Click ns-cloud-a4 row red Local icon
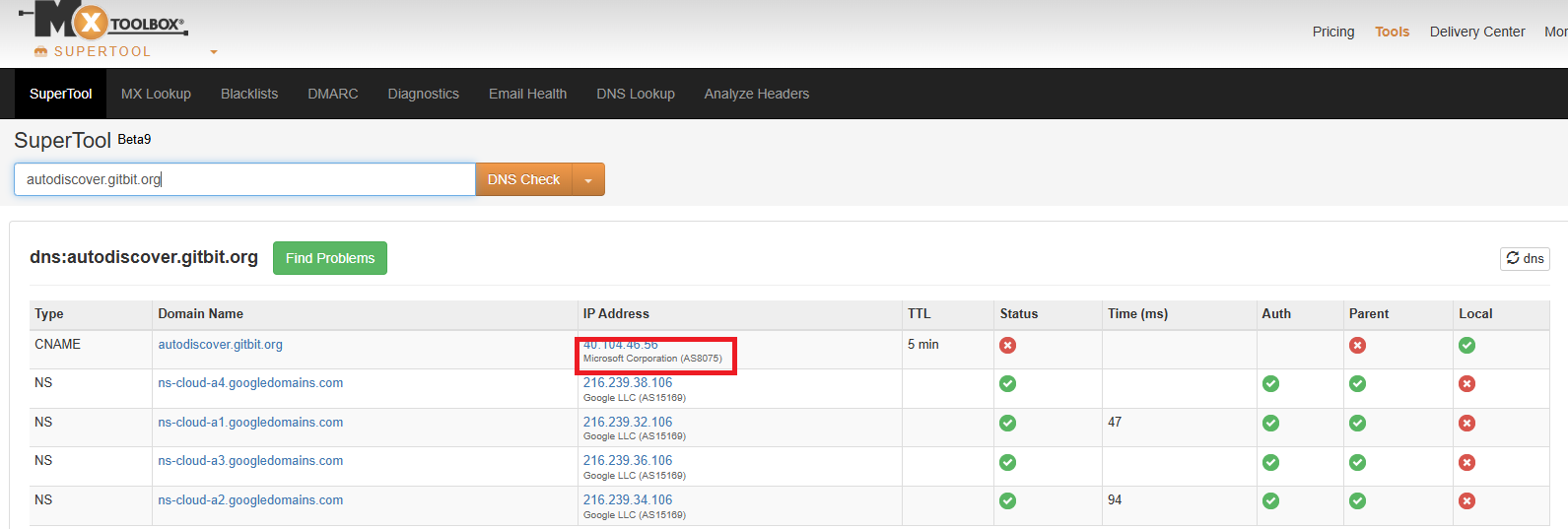Image resolution: width=1568 pixels, height=529 pixels. tap(1466, 383)
